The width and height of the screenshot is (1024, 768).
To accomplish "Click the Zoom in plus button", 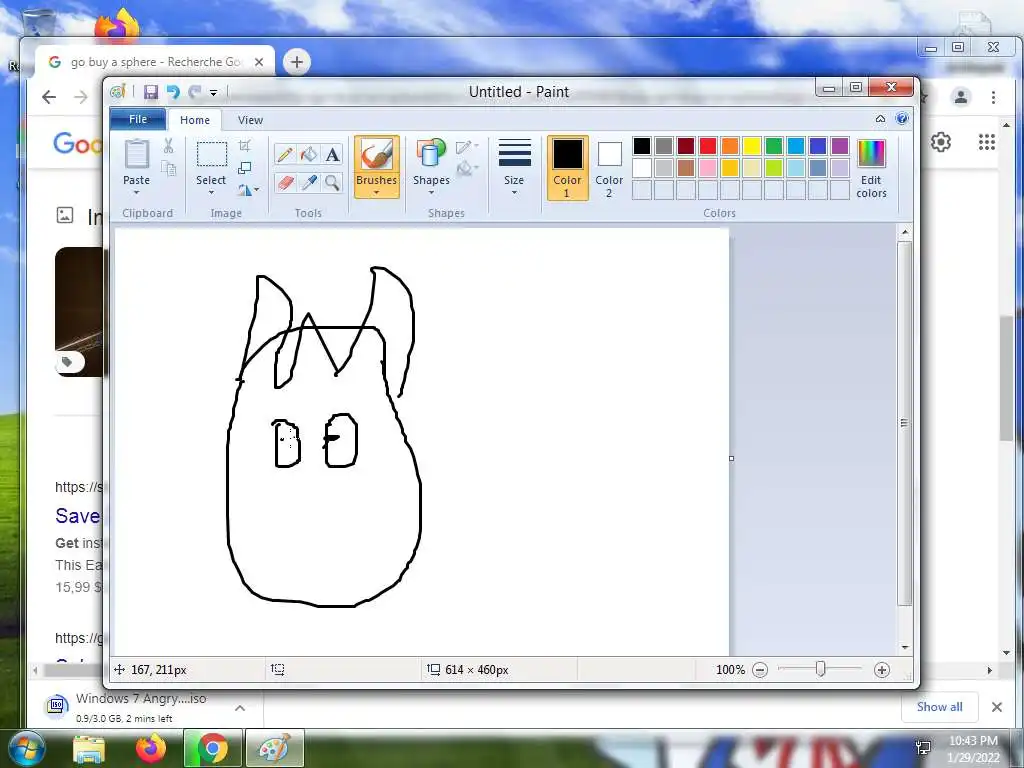I will tap(882, 670).
